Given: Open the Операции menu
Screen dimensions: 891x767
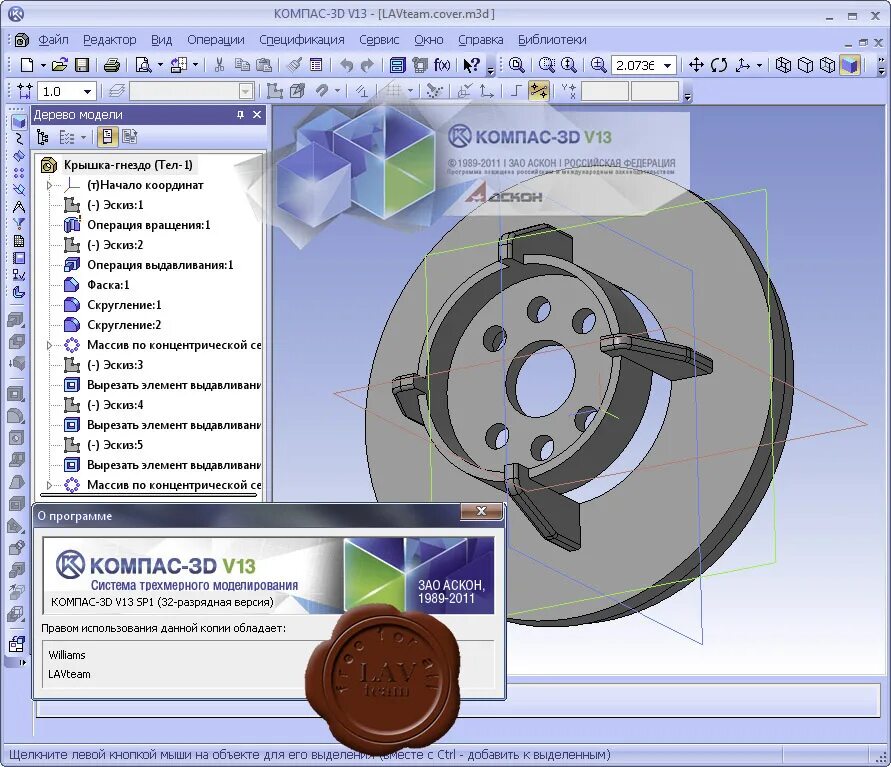Looking at the screenshot, I should (216, 40).
